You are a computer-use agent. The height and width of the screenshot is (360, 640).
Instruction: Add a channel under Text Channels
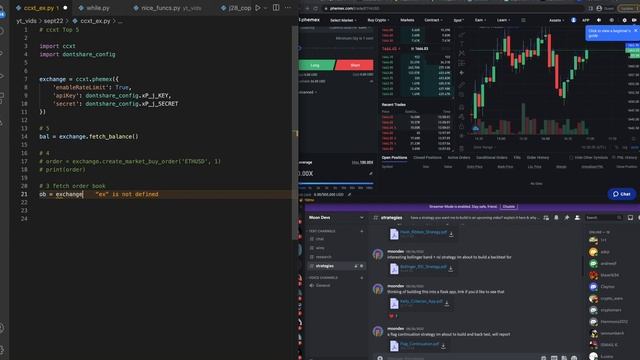(x=362, y=231)
